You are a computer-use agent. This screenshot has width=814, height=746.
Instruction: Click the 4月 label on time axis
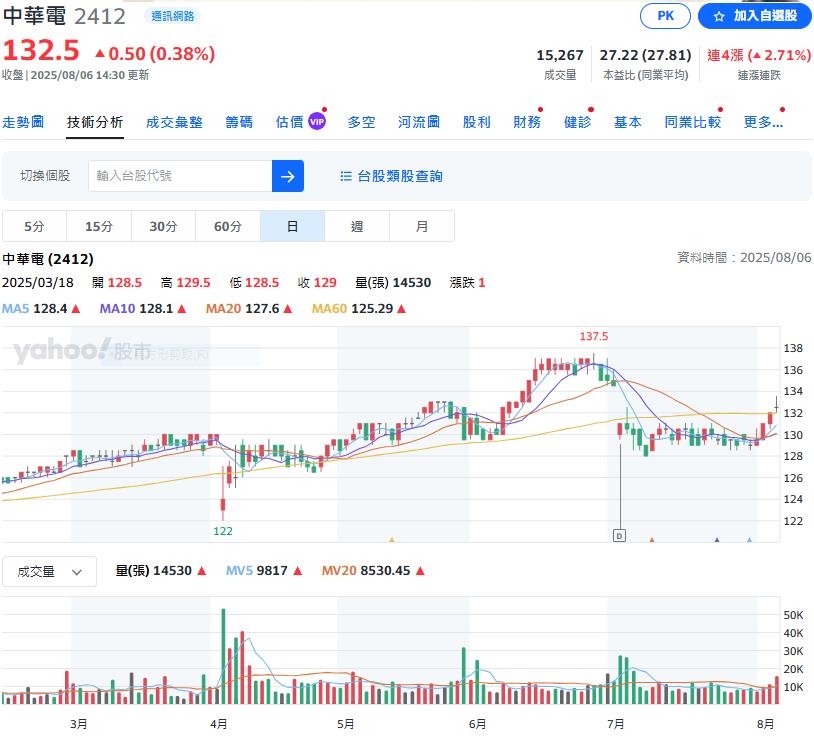219,723
